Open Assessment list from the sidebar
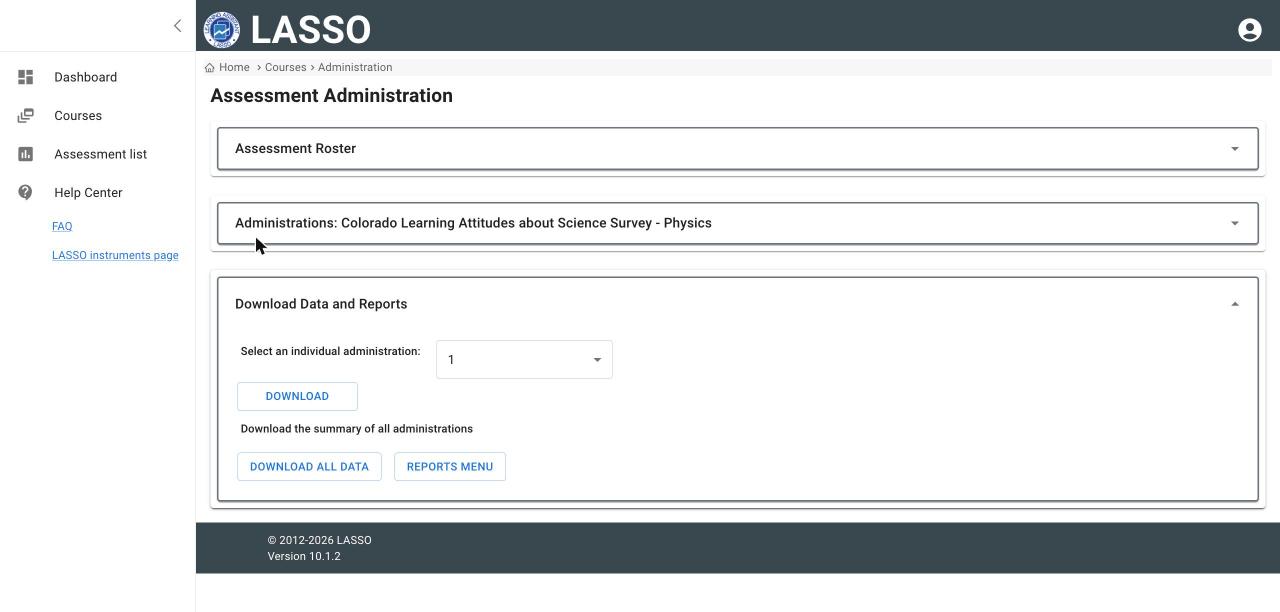 coord(100,154)
